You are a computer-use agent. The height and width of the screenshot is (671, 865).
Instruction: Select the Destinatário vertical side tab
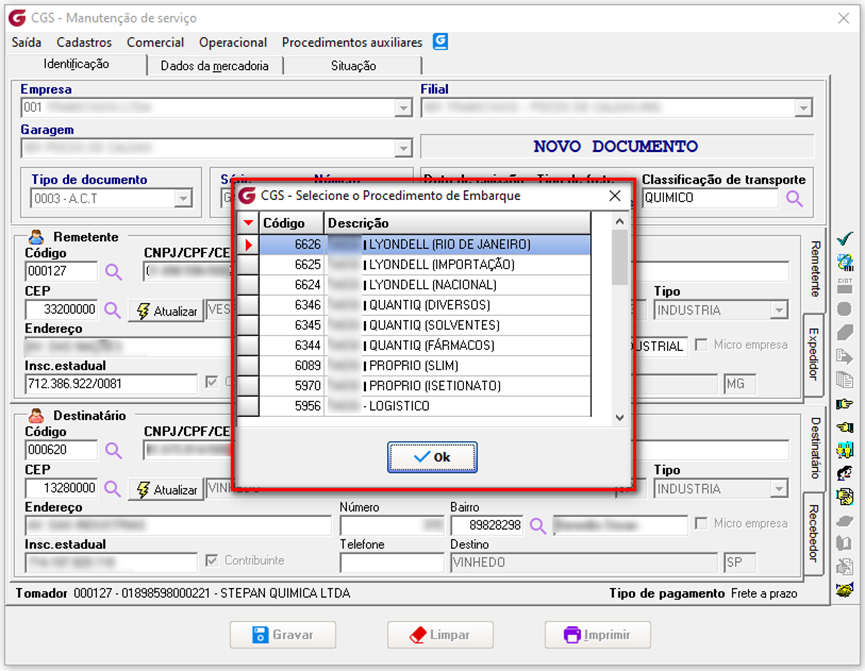(815, 448)
